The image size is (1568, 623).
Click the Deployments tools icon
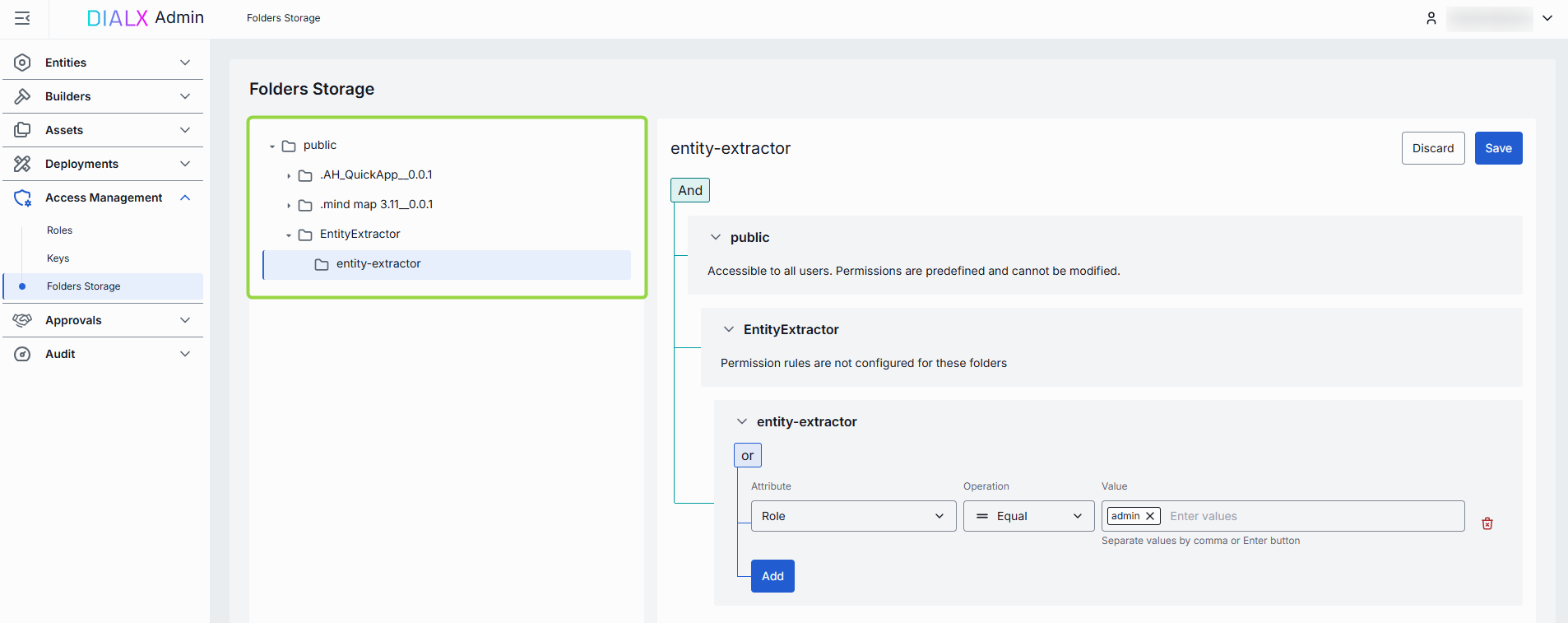pyautogui.click(x=22, y=164)
